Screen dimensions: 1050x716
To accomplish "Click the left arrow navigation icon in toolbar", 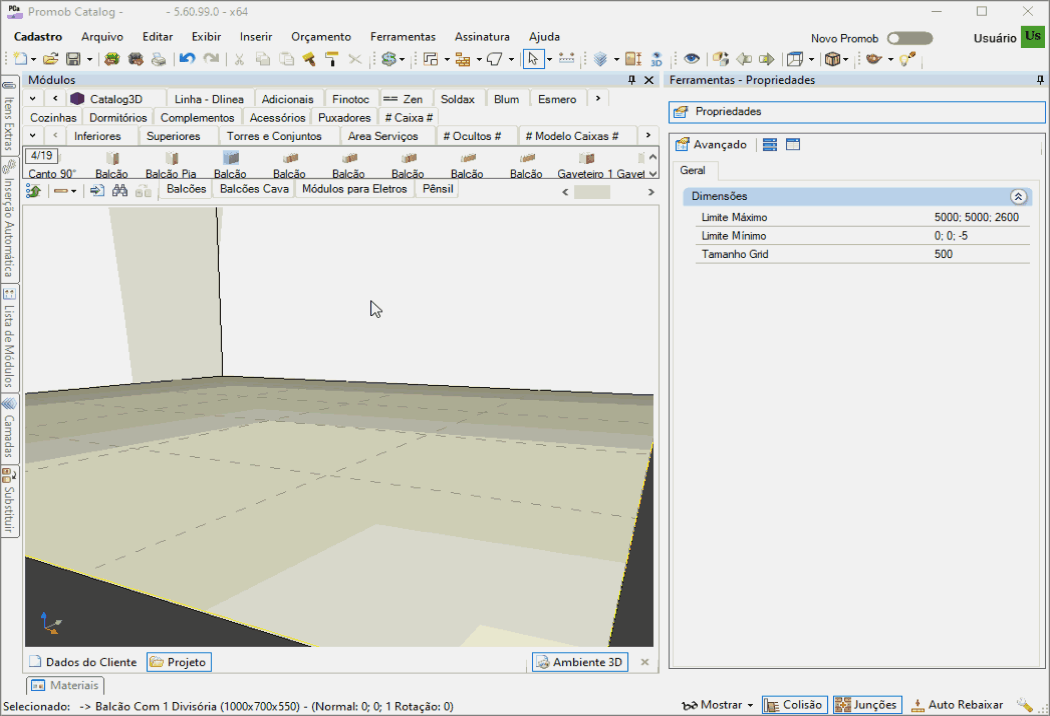I will pos(744,59).
